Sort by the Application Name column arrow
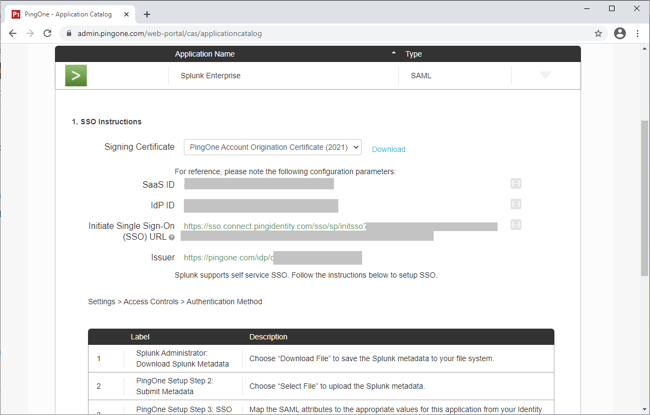 (393, 53)
